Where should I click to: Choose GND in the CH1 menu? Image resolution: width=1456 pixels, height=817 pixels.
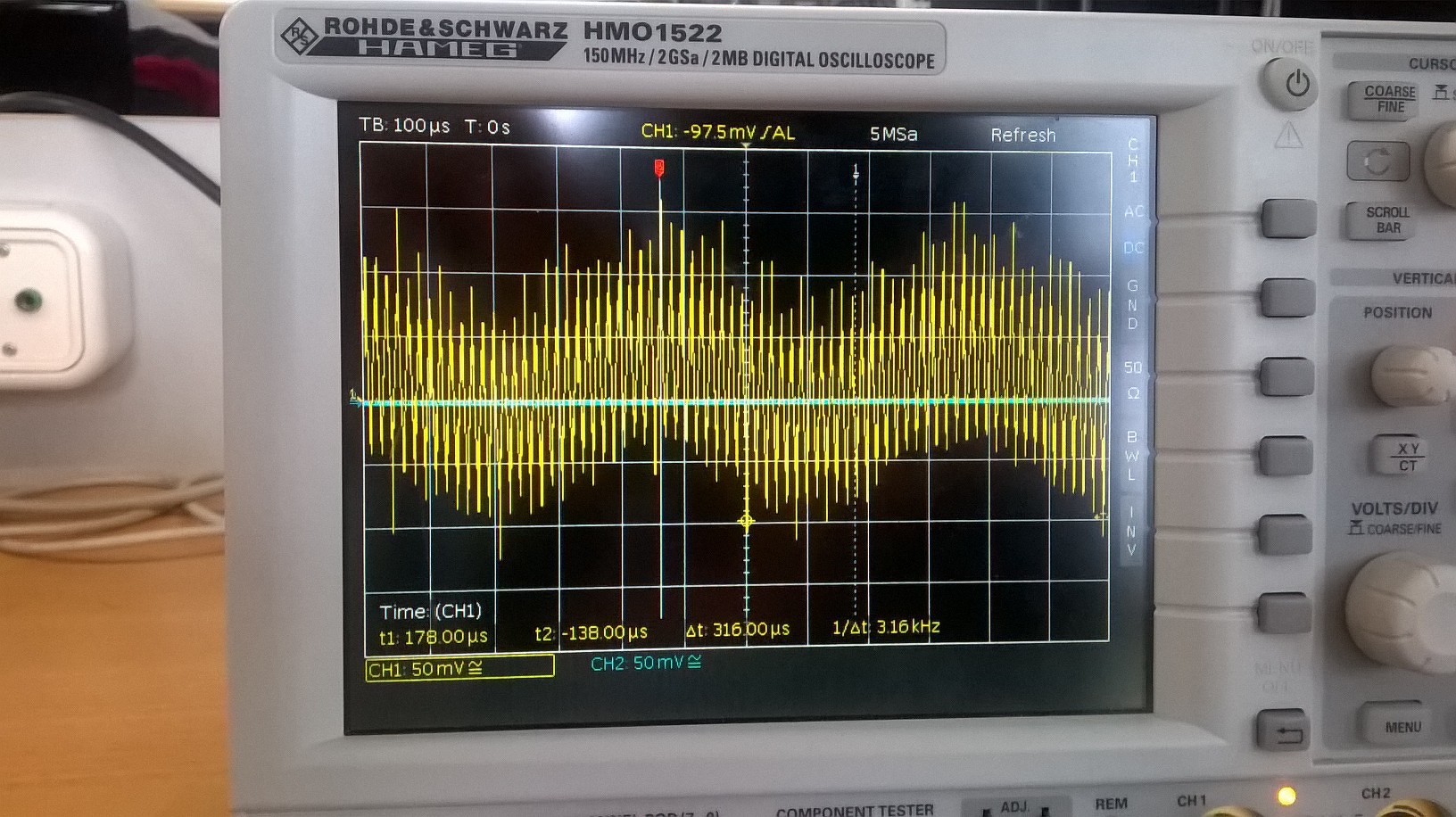[x=1133, y=304]
